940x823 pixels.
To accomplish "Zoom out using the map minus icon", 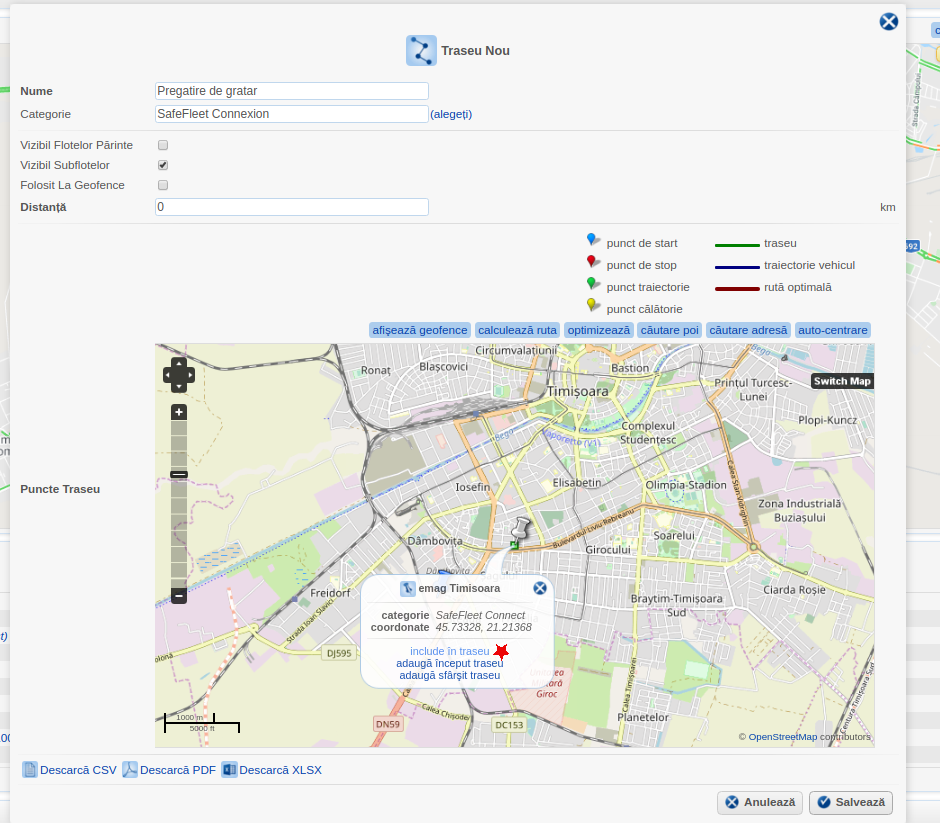I will [178, 595].
